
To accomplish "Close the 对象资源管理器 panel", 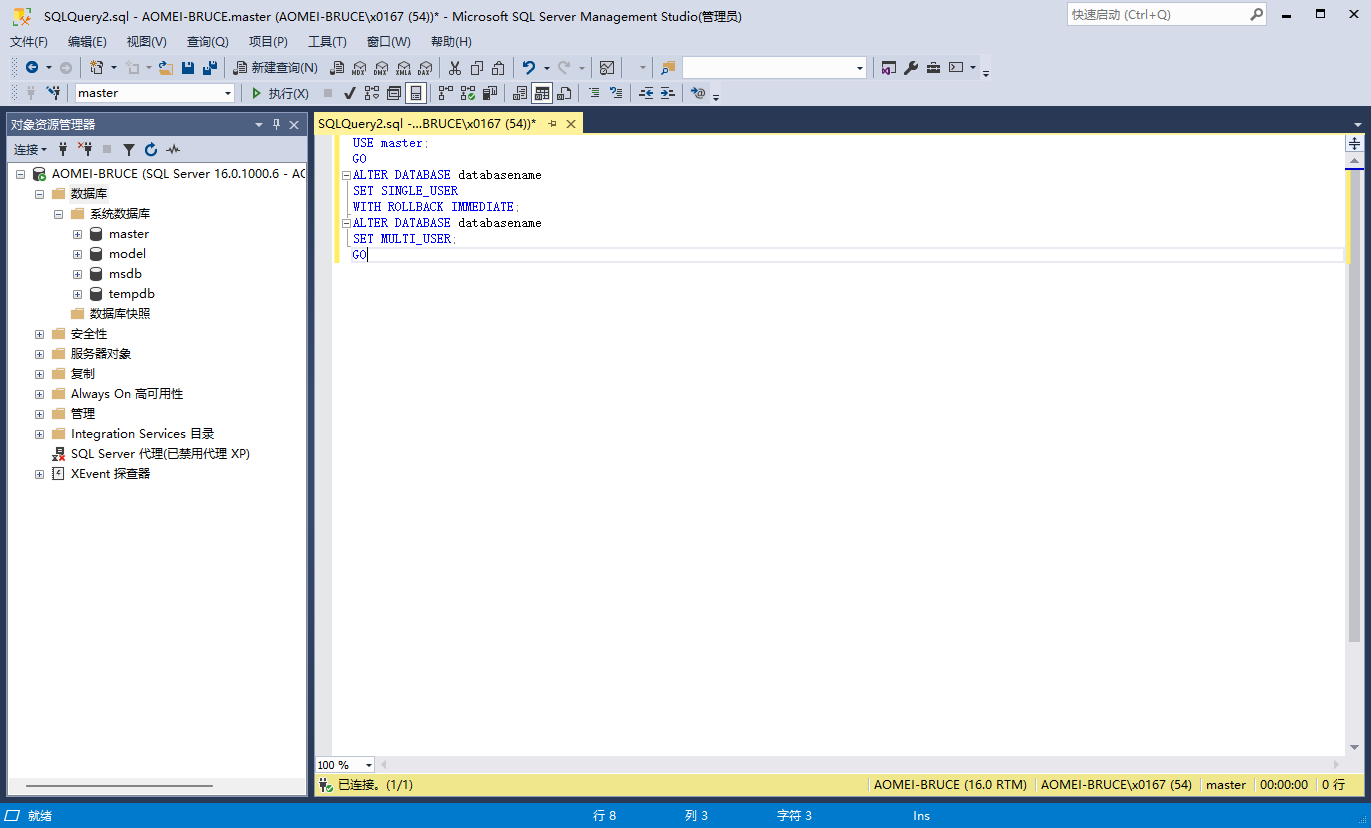I will pos(294,125).
